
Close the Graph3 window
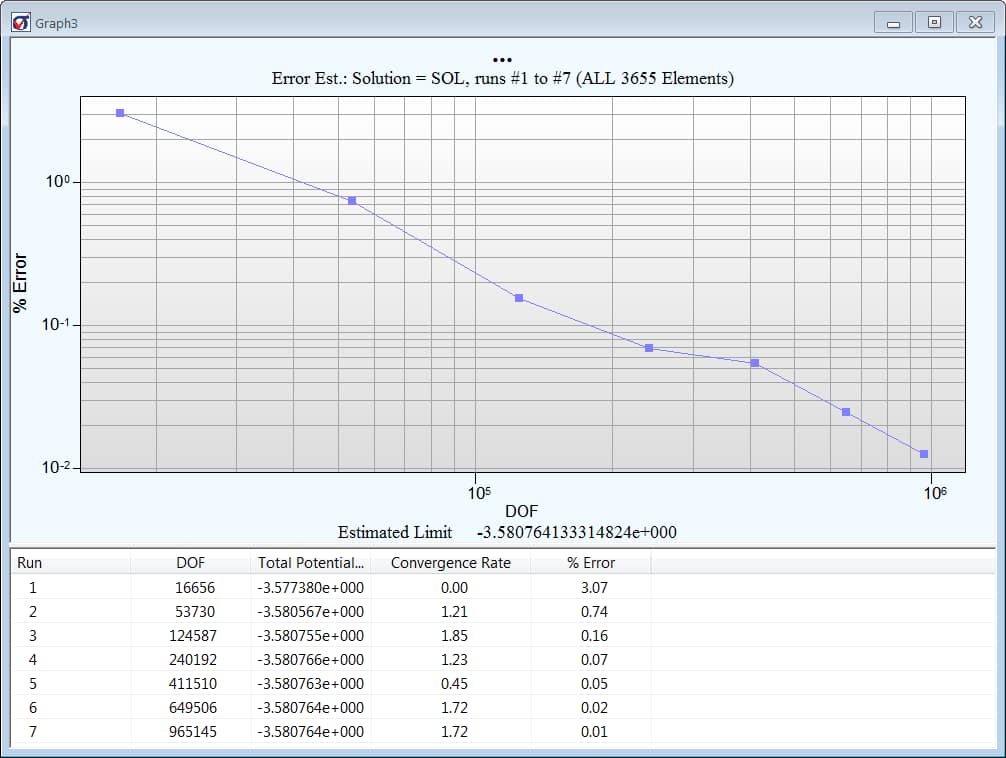973,22
